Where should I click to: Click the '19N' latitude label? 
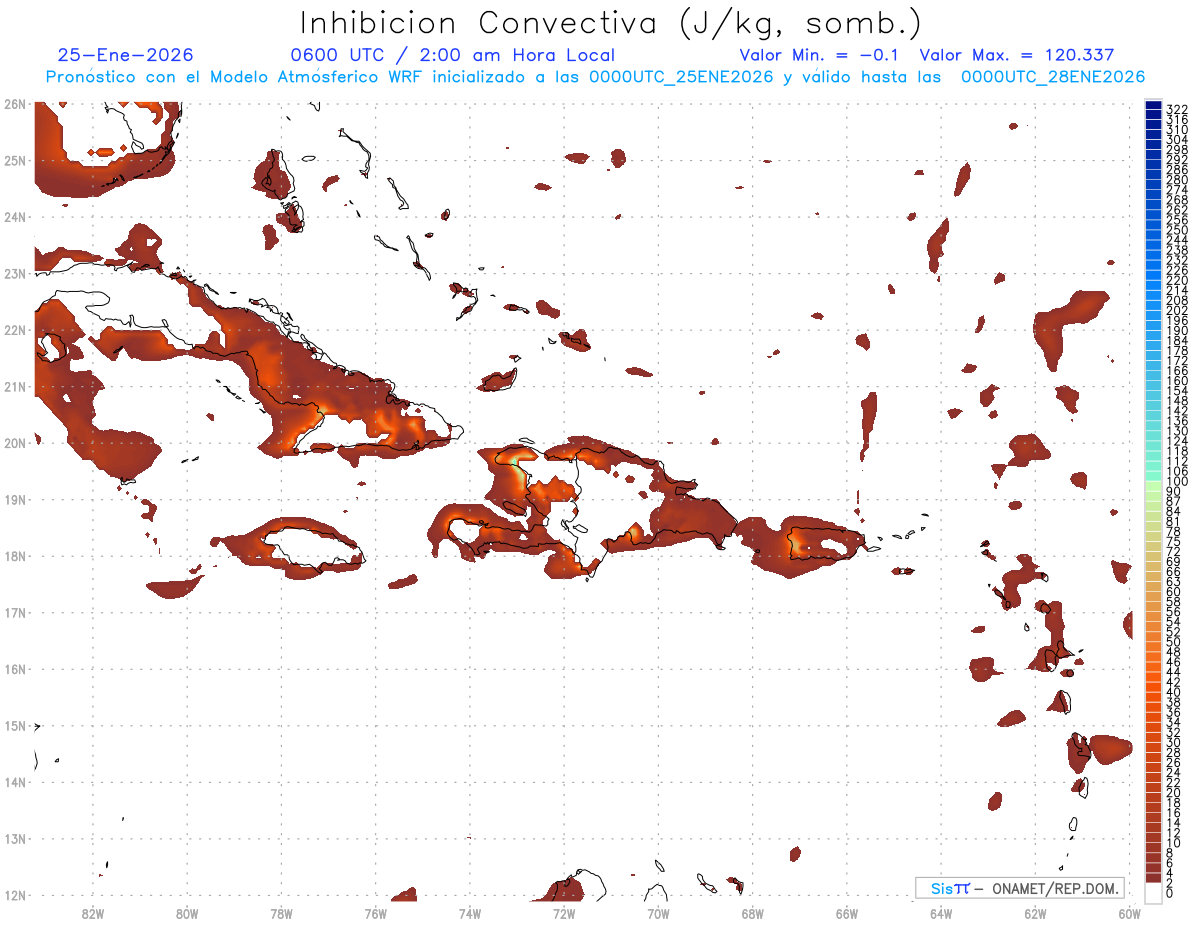[x=14, y=499]
